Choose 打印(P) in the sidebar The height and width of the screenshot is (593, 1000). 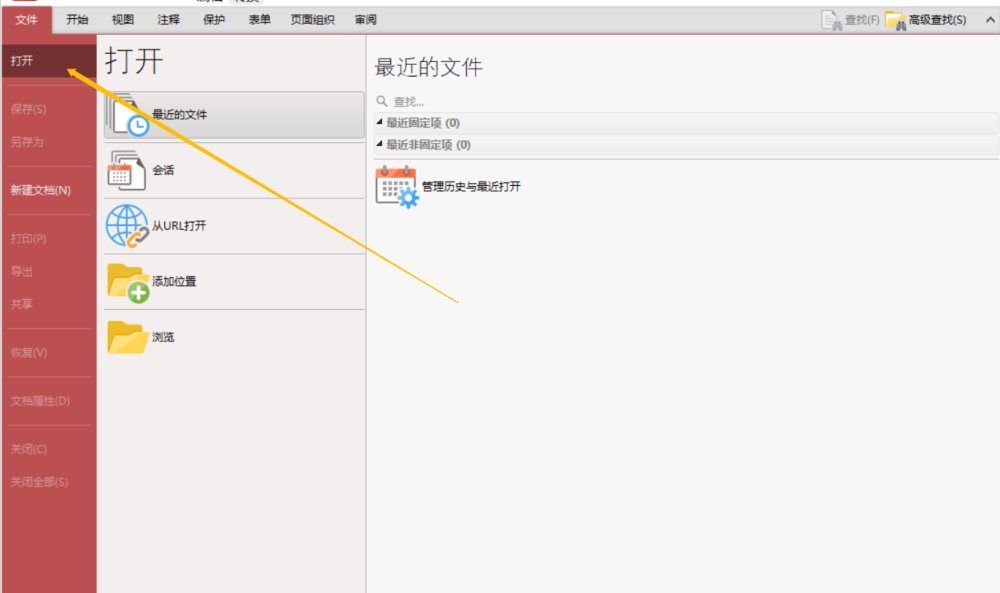click(28, 238)
